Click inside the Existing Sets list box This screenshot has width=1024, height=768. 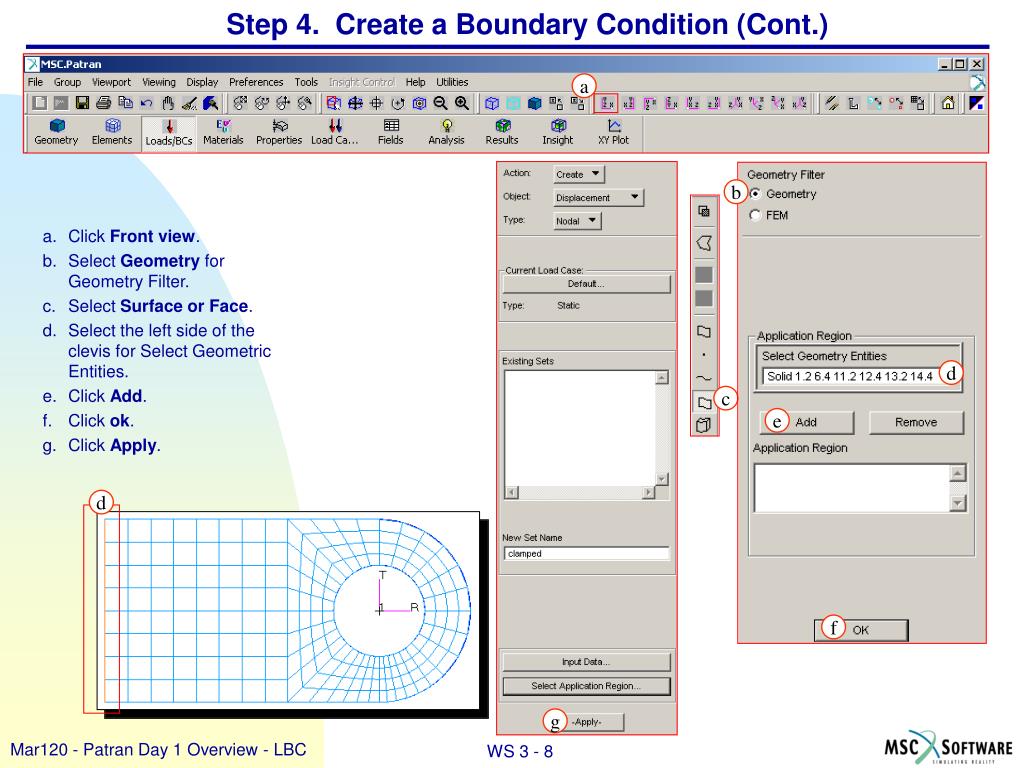(x=580, y=428)
